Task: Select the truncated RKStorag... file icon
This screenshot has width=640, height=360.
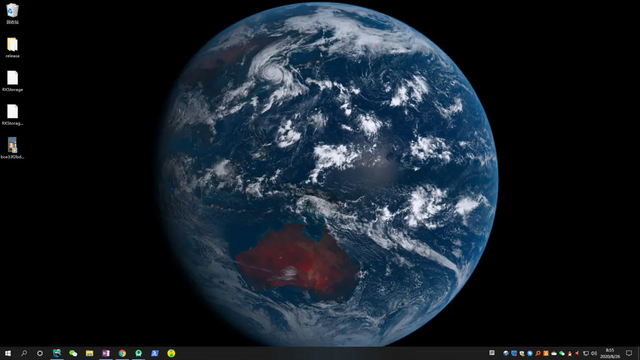Action: [12, 115]
